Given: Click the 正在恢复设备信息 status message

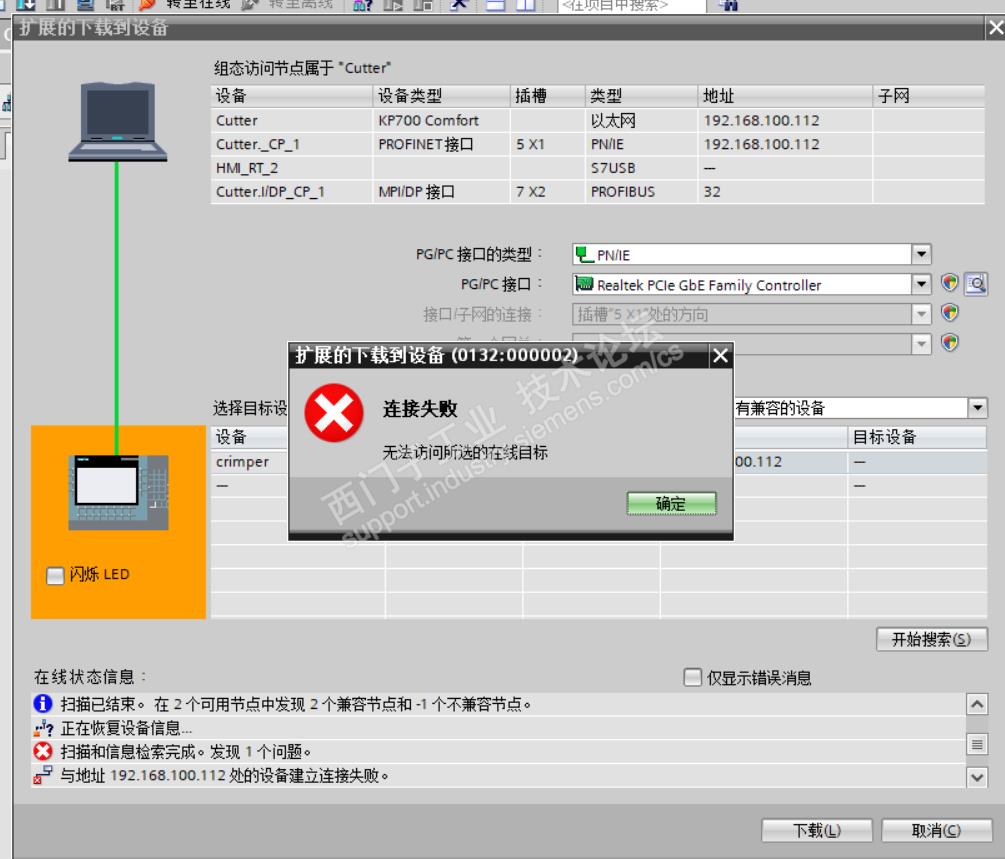Looking at the screenshot, I should tap(126, 728).
